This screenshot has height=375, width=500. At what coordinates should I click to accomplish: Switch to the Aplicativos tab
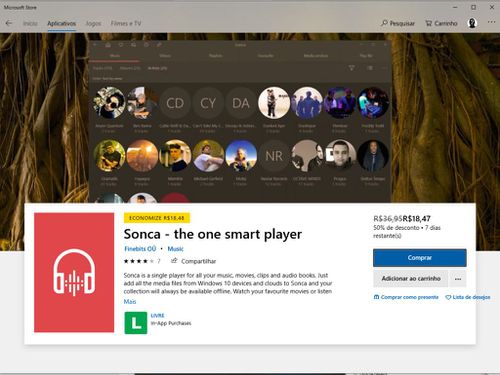pyautogui.click(x=61, y=23)
